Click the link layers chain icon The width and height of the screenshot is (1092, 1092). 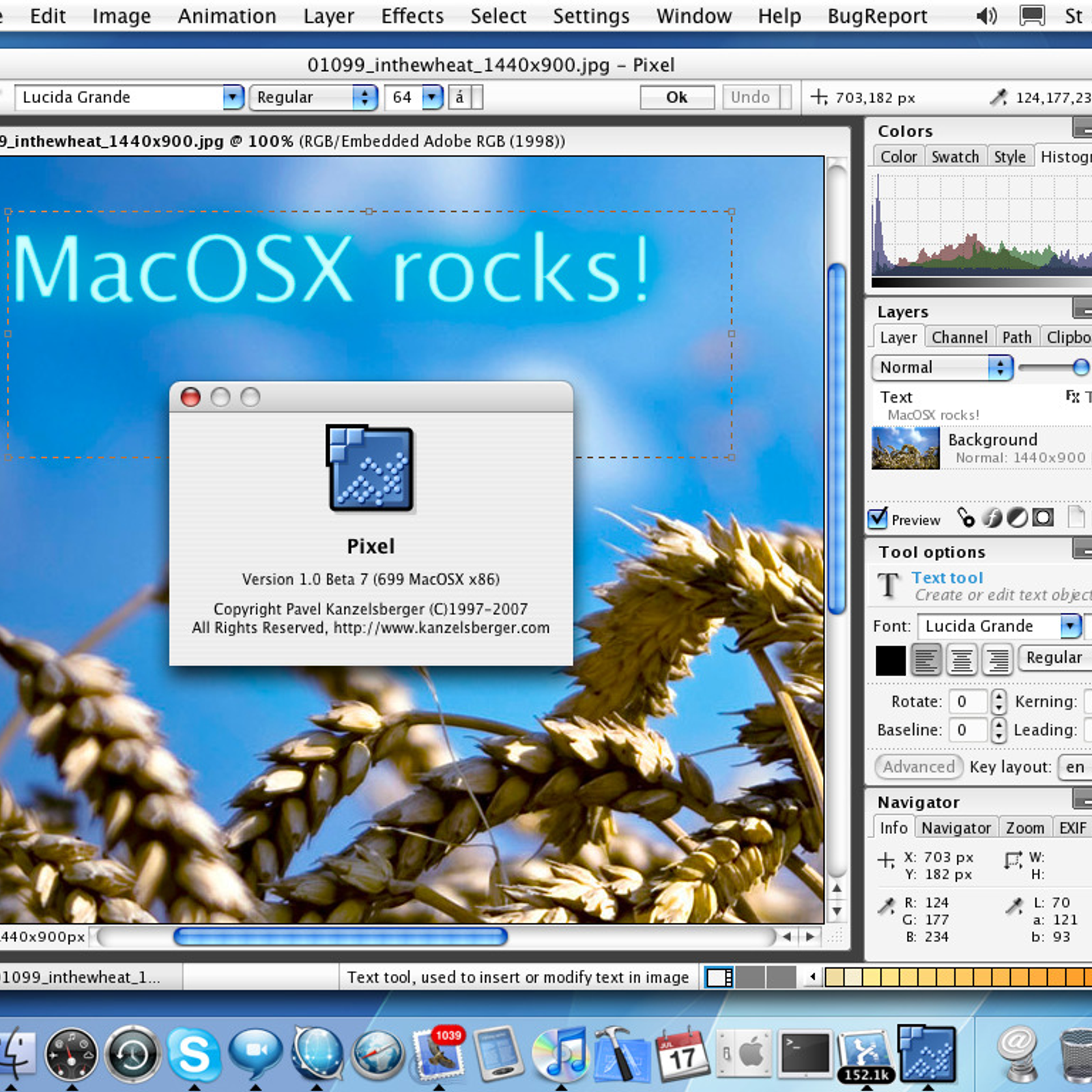966,518
